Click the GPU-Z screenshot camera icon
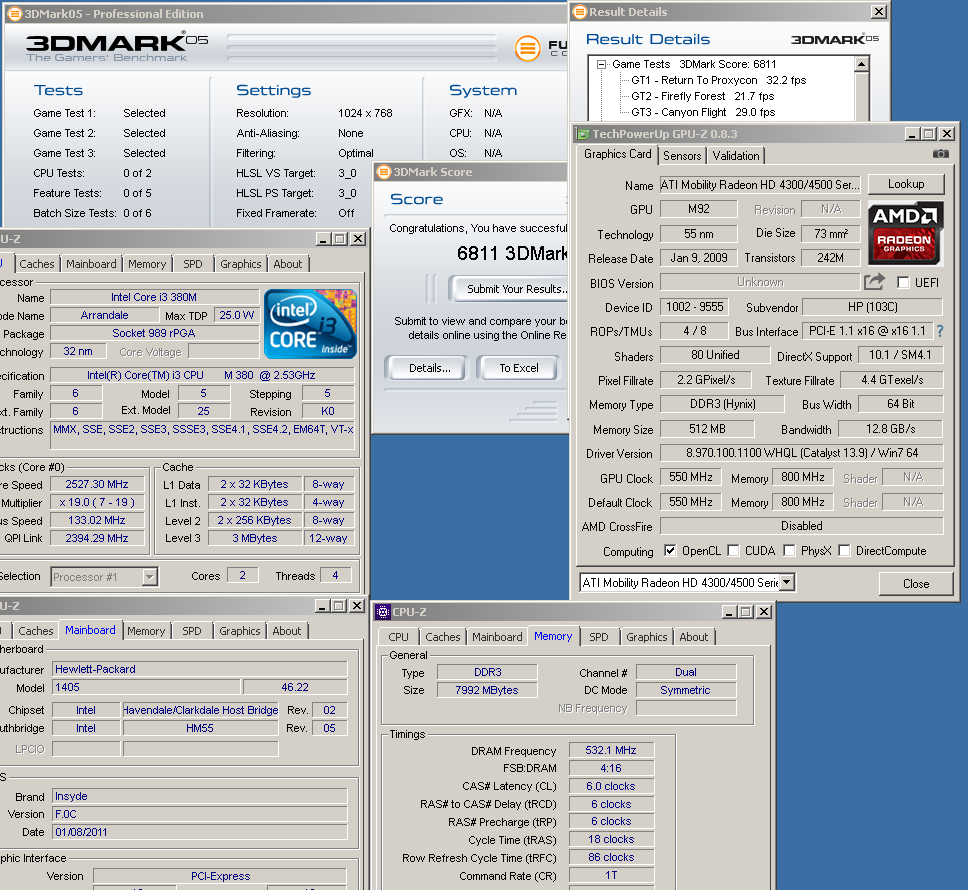The height and width of the screenshot is (890, 968). [x=940, y=154]
